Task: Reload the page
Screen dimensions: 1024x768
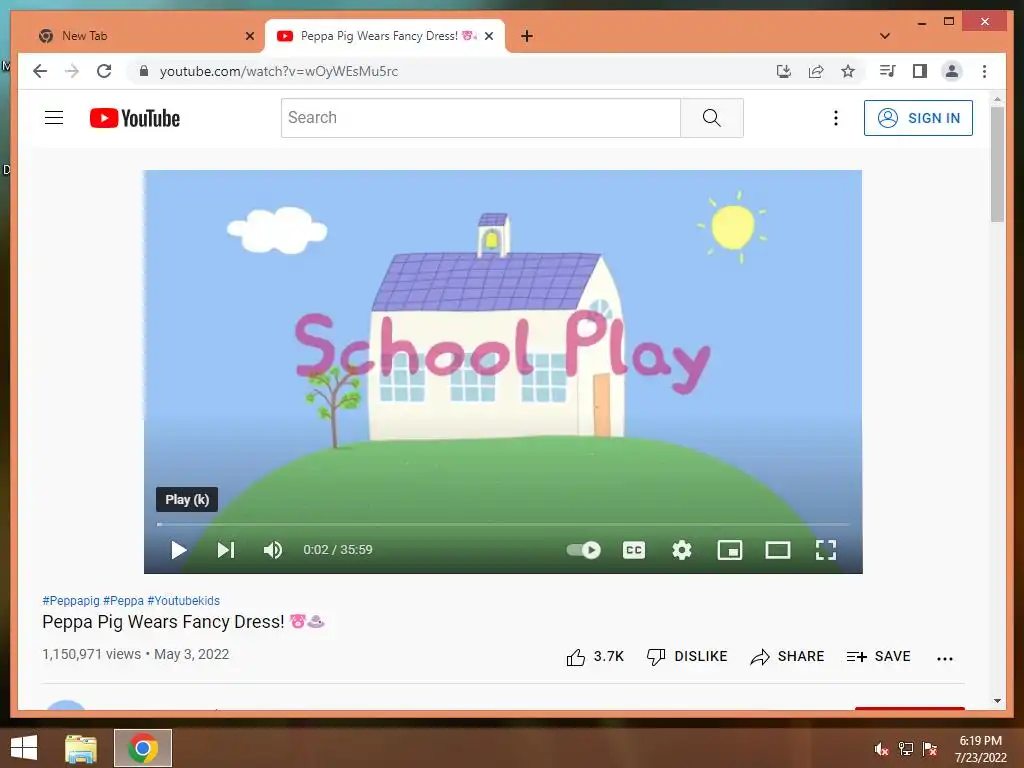Action: click(104, 71)
